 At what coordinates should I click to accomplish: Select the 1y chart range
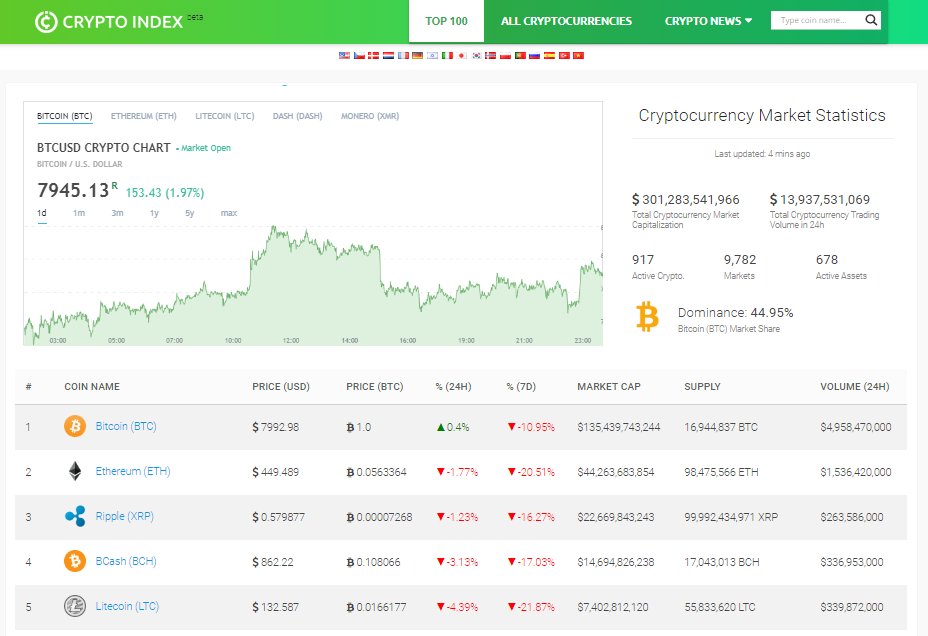pyautogui.click(x=154, y=213)
